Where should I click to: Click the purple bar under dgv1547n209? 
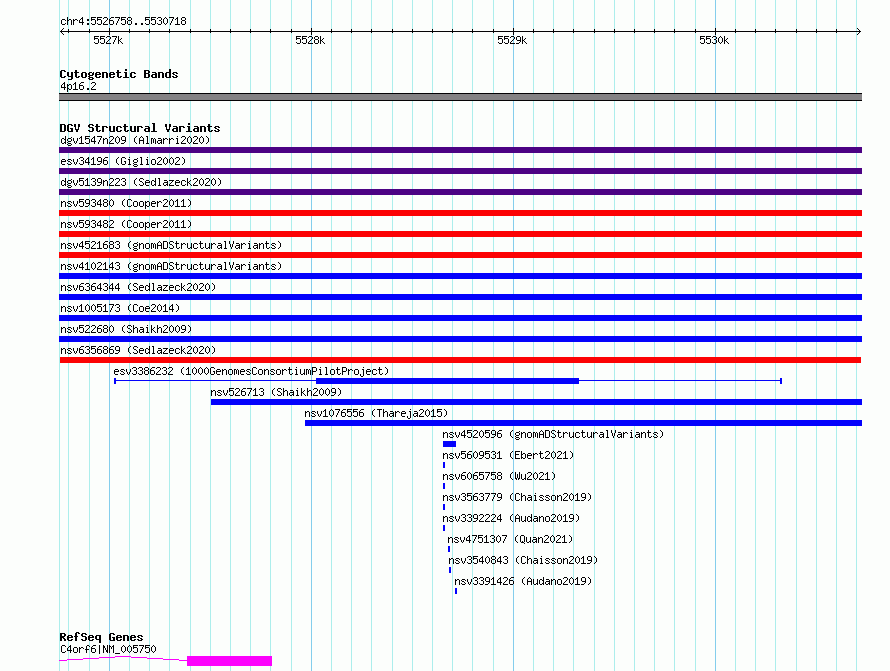460,150
